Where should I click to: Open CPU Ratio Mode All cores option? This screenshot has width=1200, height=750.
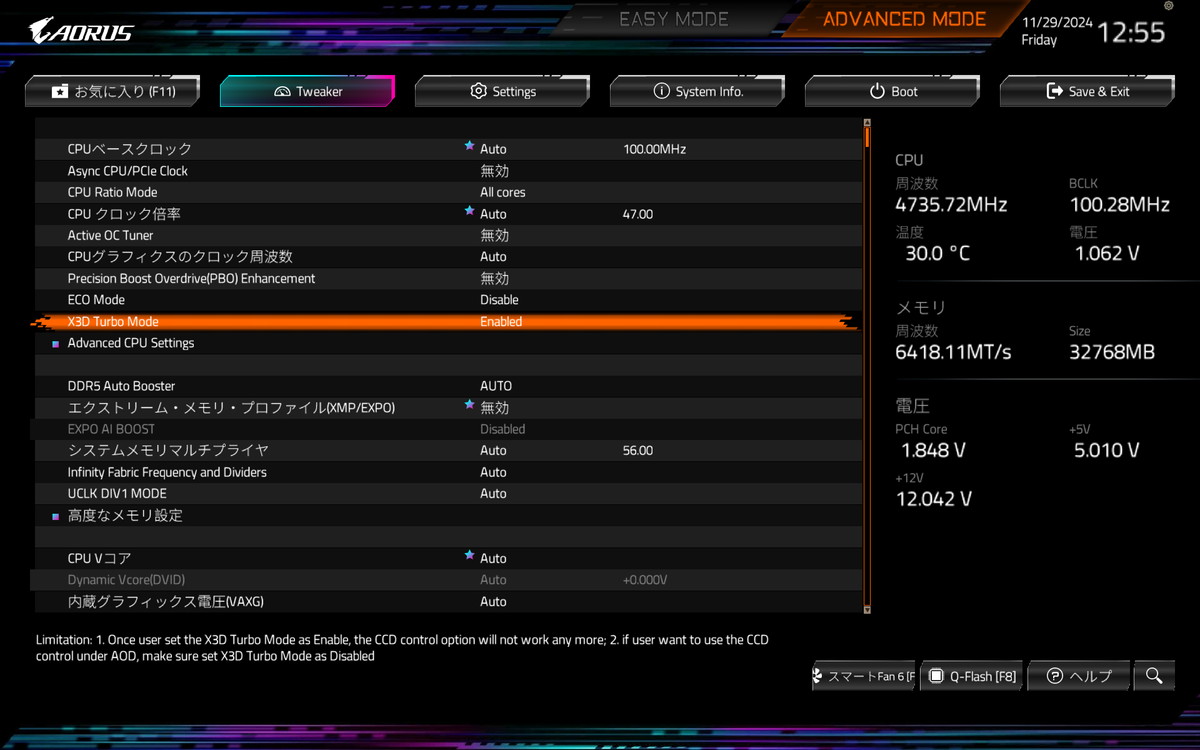pos(503,192)
